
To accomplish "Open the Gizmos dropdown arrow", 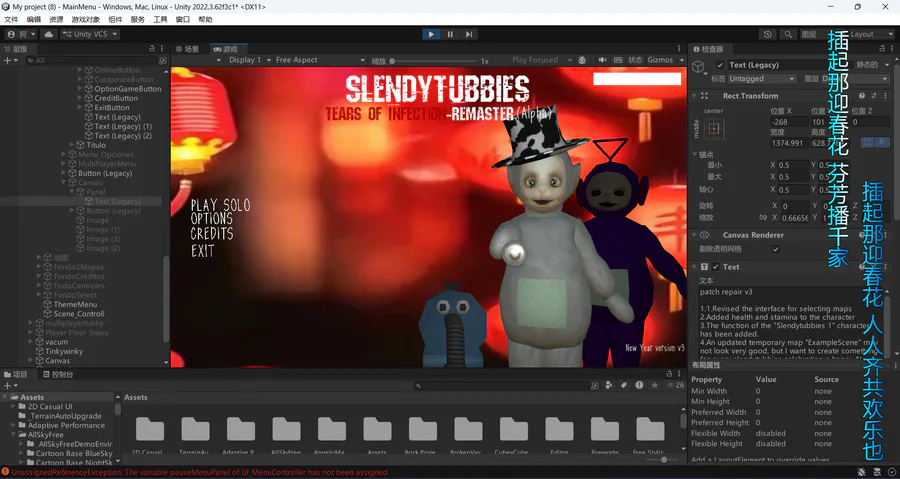I will (x=682, y=60).
